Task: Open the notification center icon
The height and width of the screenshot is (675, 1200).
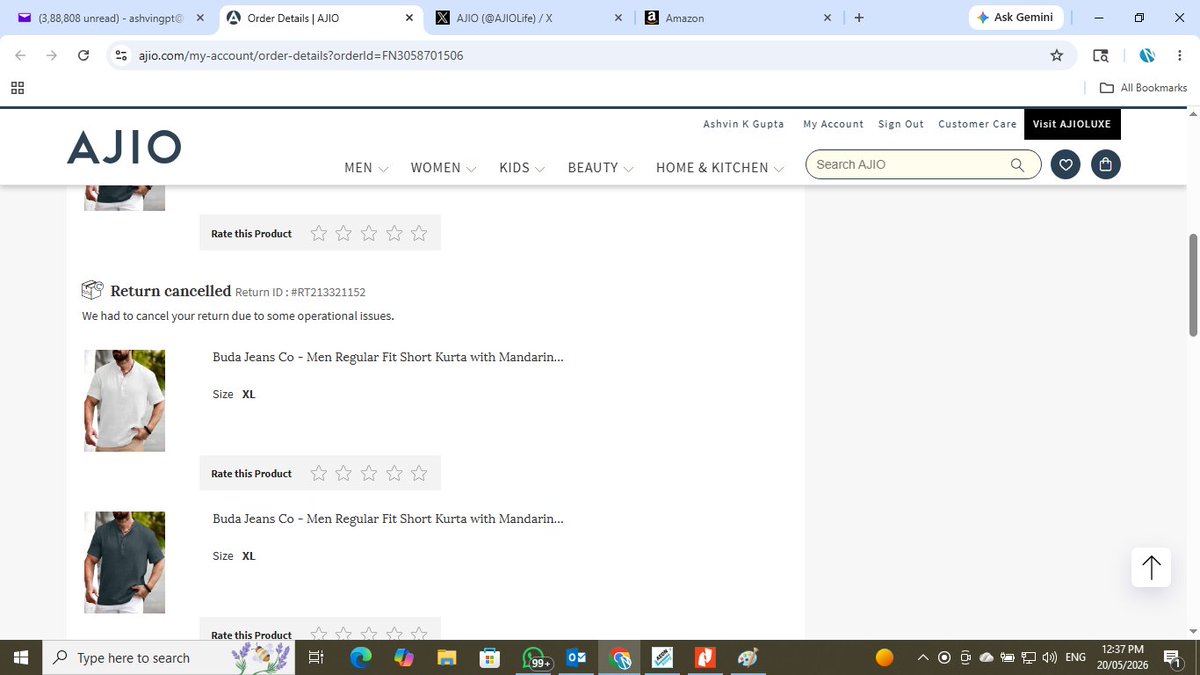Action: [x=1173, y=658]
